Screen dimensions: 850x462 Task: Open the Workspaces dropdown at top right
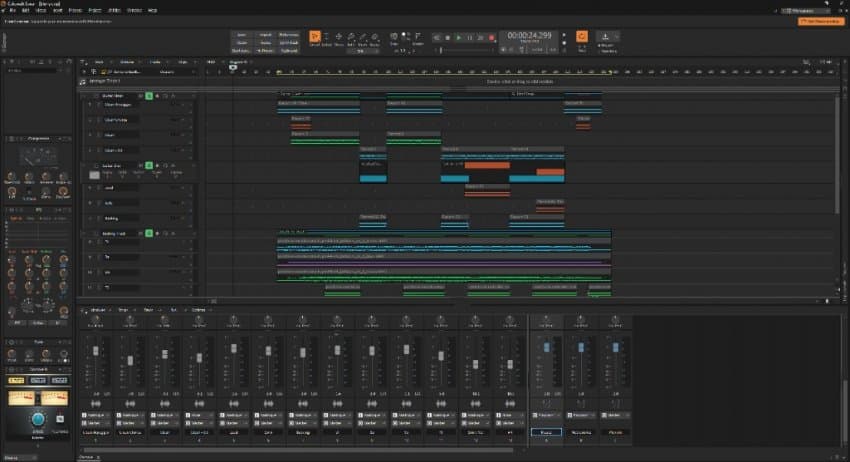806,11
